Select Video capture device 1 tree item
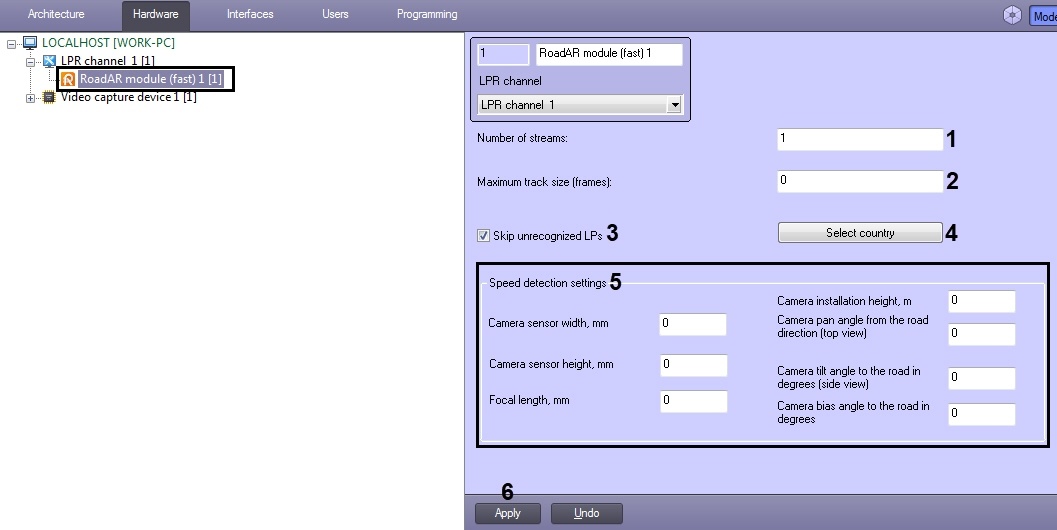This screenshot has height=530, width=1057. point(128,97)
